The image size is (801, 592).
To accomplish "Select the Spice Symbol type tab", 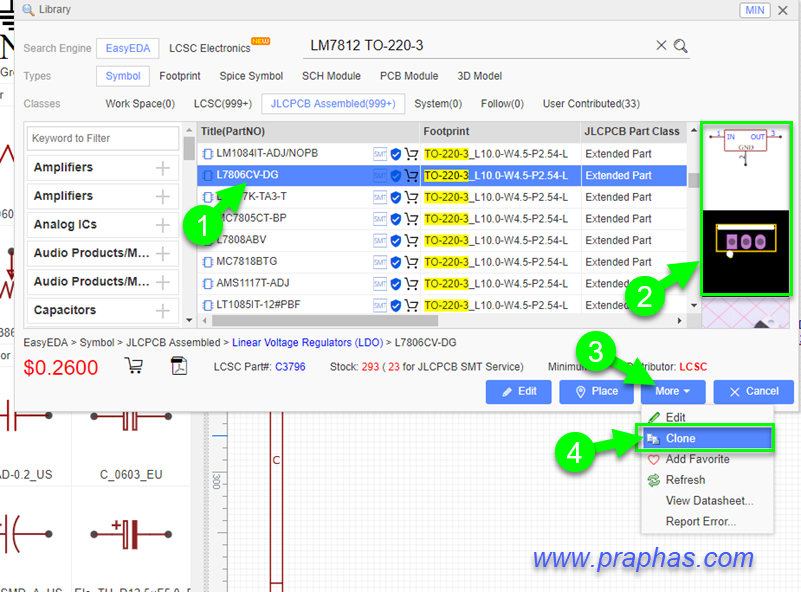I will tap(251, 76).
